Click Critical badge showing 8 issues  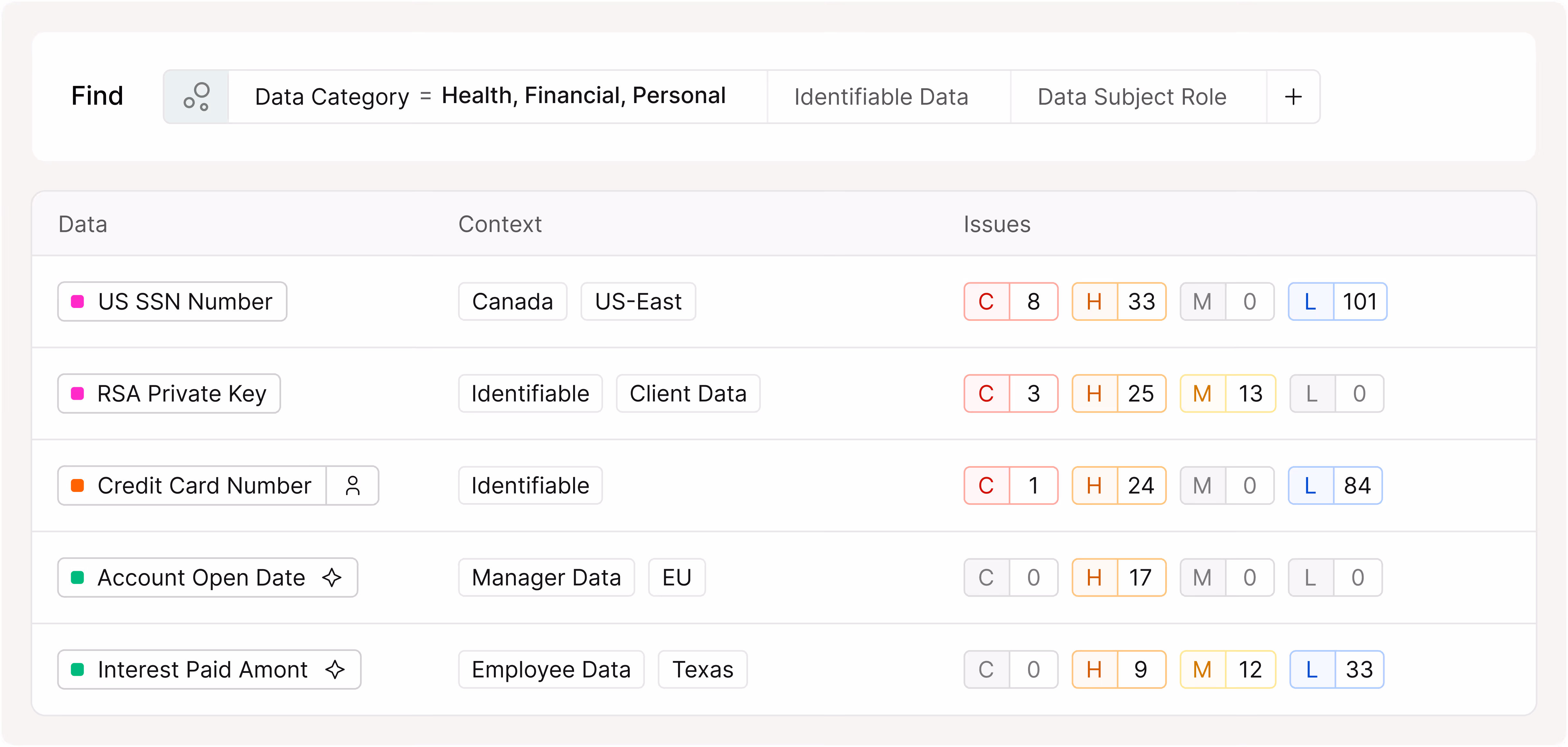(x=1010, y=302)
